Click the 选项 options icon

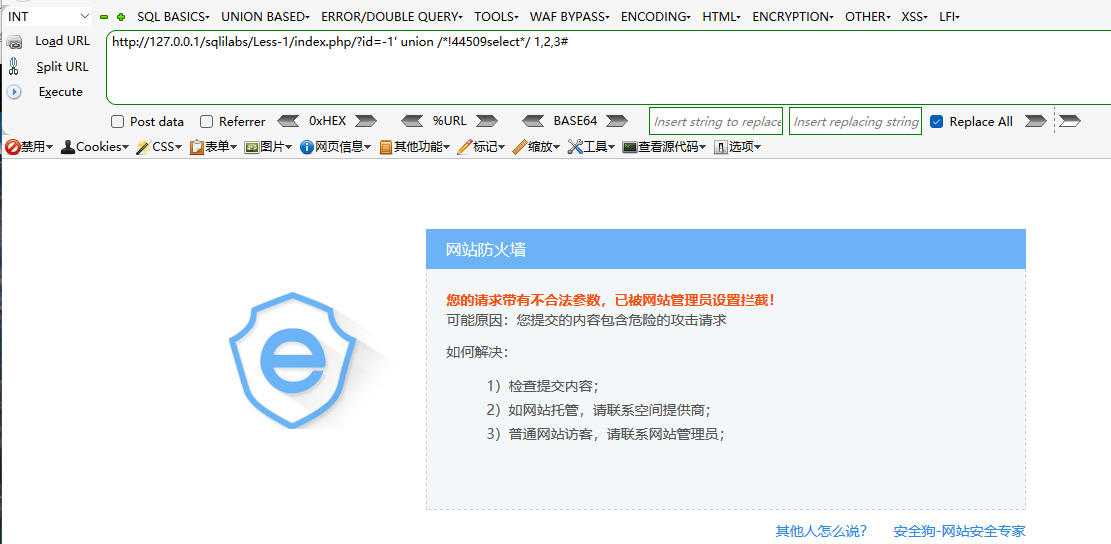[721, 147]
